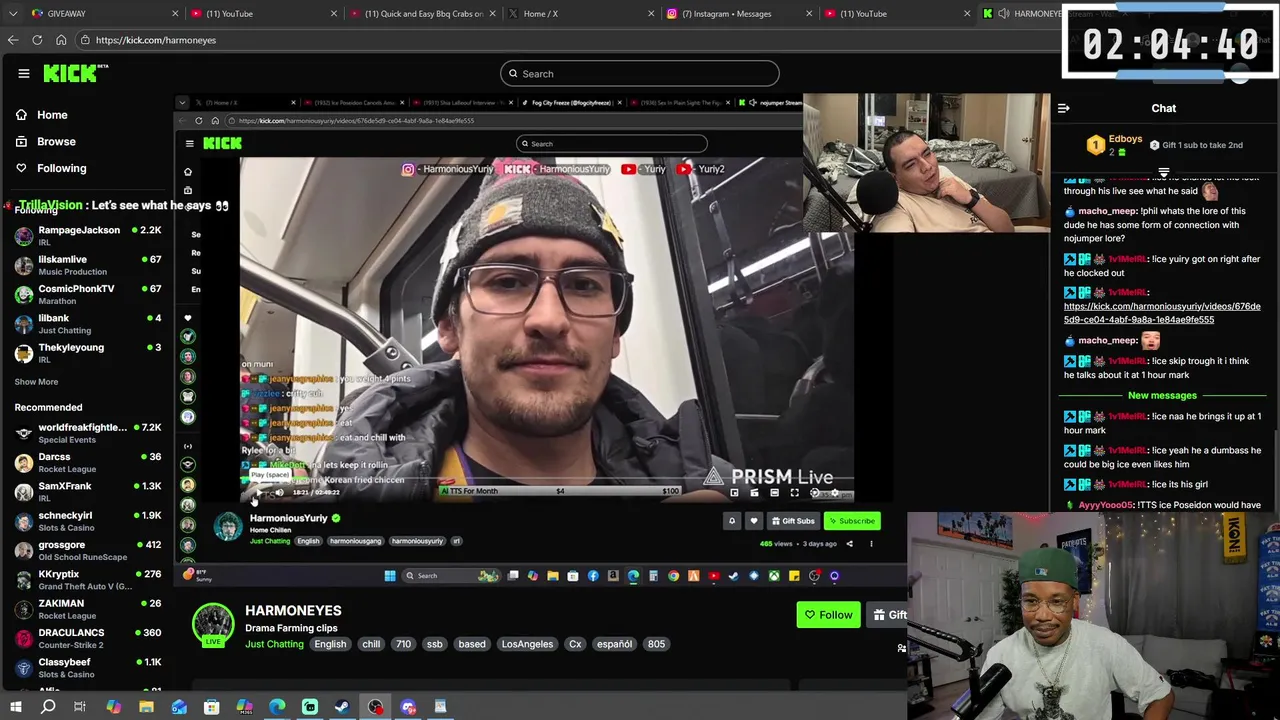Expand Show more under Following list
The width and height of the screenshot is (1280, 720).
point(36,381)
